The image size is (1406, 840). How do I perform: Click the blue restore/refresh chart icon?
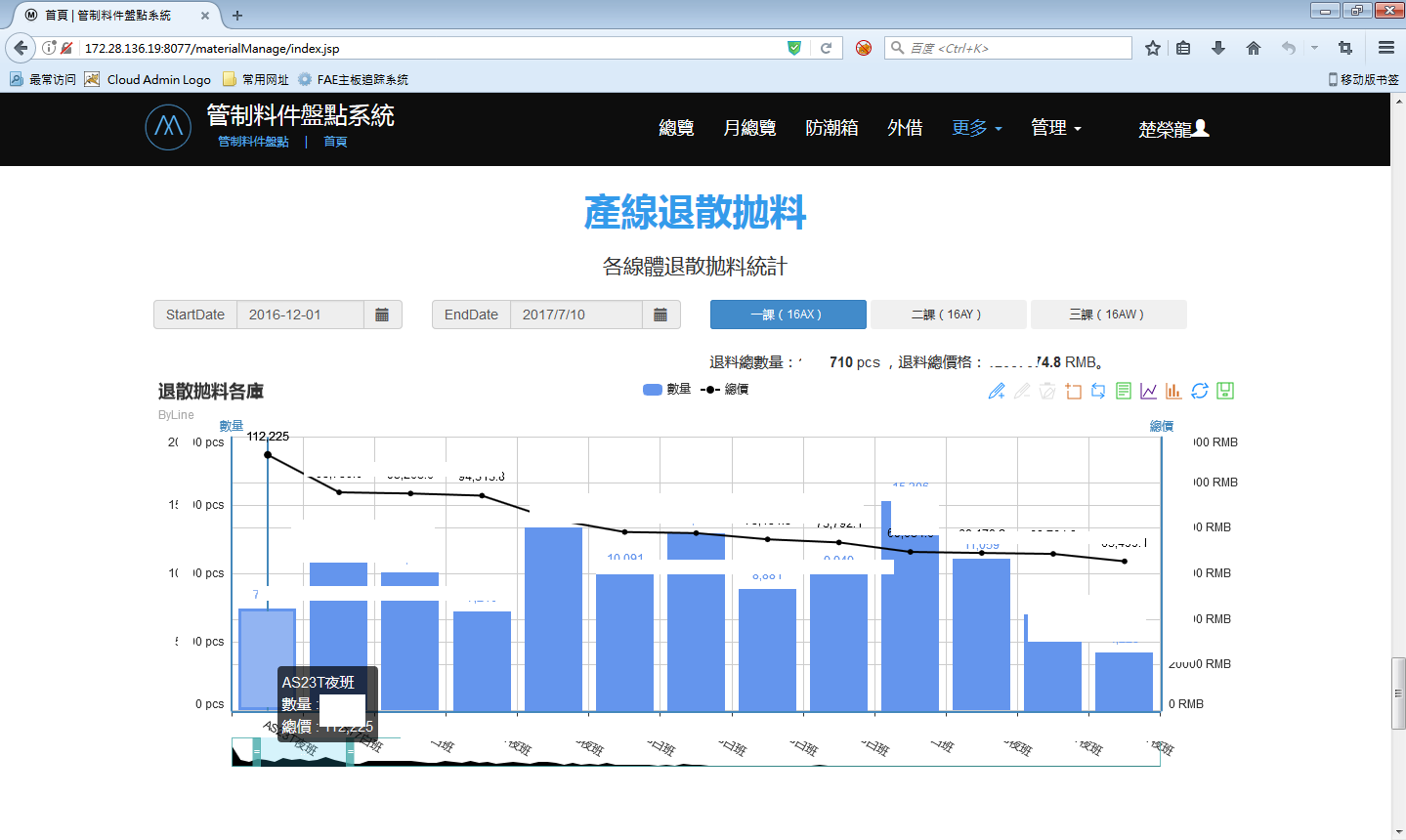1200,392
